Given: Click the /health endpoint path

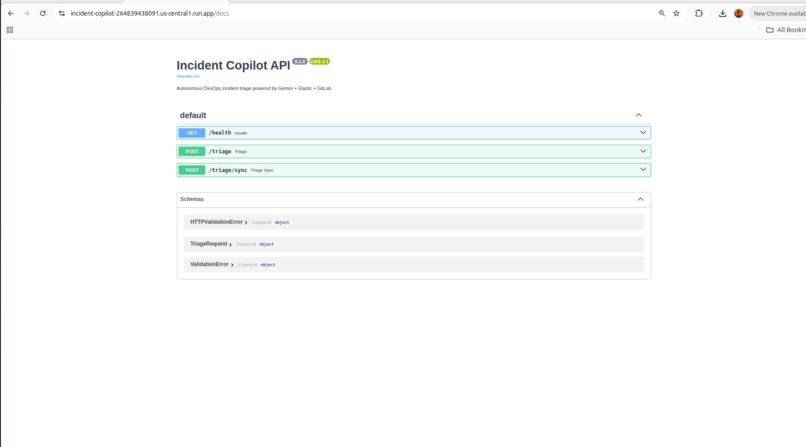Looking at the screenshot, I should click(220, 133).
